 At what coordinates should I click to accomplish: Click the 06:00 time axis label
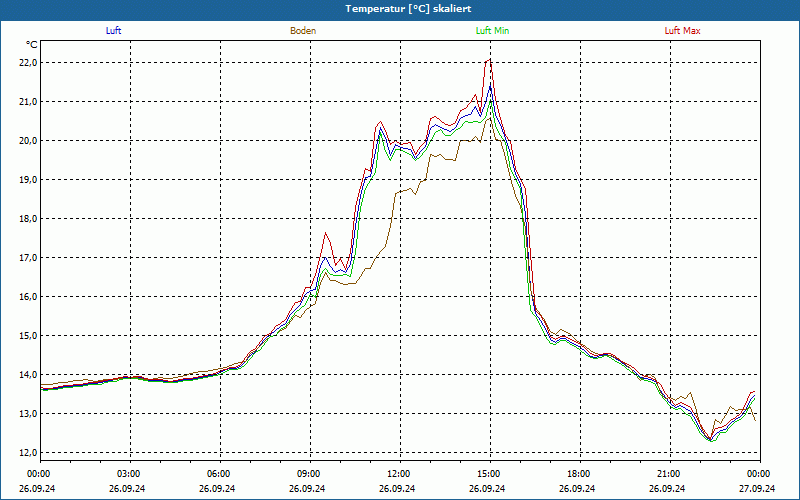[x=220, y=474]
